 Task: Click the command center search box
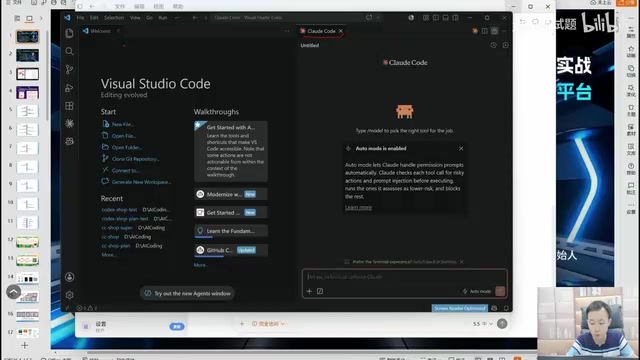click(287, 18)
